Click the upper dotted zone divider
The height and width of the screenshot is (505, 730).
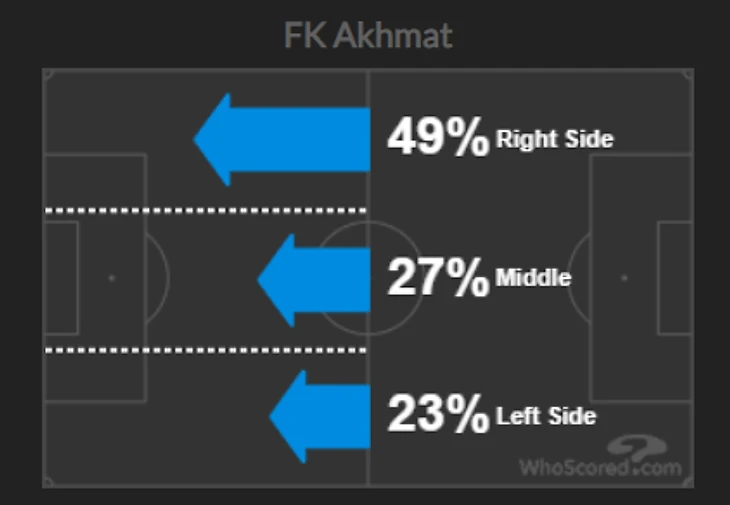click(x=206, y=210)
